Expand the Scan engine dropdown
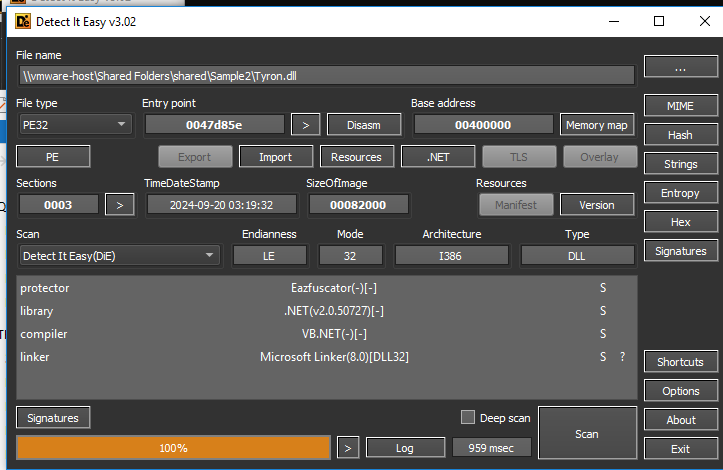The width and height of the screenshot is (723, 470). pyautogui.click(x=119, y=256)
